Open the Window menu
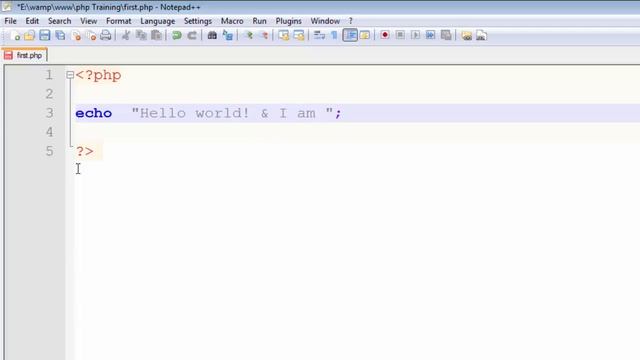640x360 pixels. click(x=325, y=21)
